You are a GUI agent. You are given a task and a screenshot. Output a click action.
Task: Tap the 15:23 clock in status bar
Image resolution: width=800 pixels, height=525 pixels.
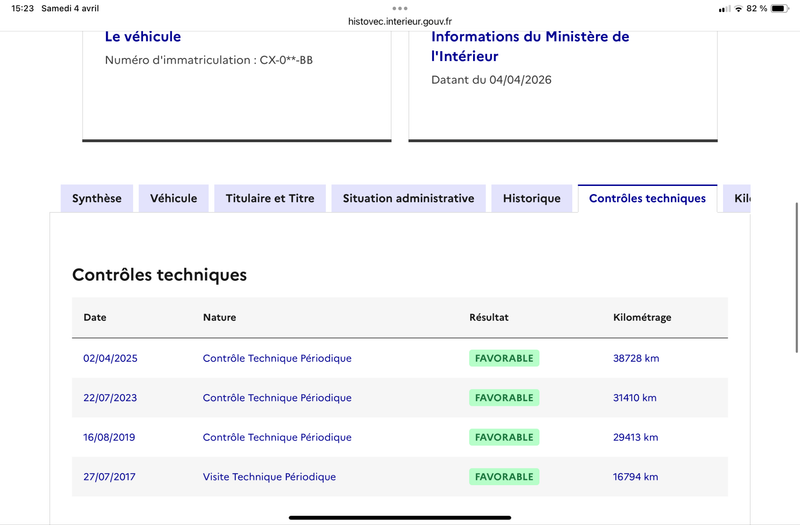[22, 9]
